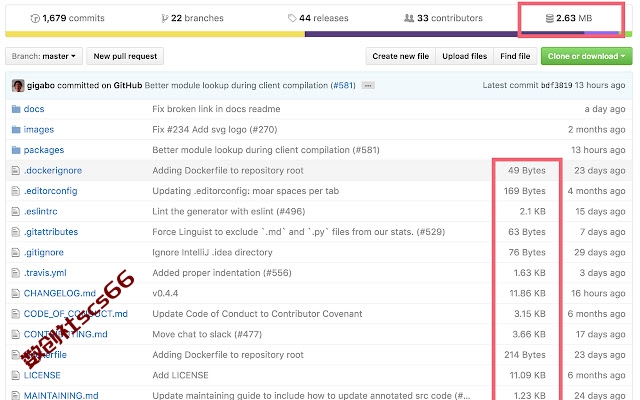Click the 'Add LICENSE' commit message
640x400 pixels.
point(180,375)
